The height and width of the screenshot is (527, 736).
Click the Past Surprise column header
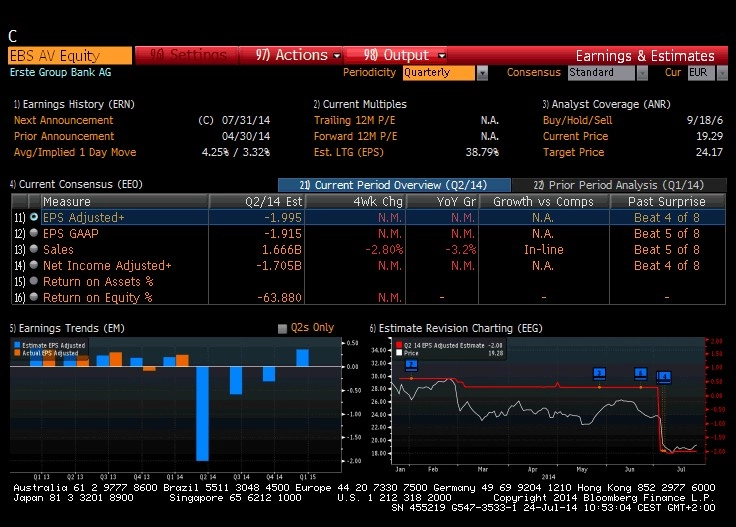pyautogui.click(x=667, y=201)
